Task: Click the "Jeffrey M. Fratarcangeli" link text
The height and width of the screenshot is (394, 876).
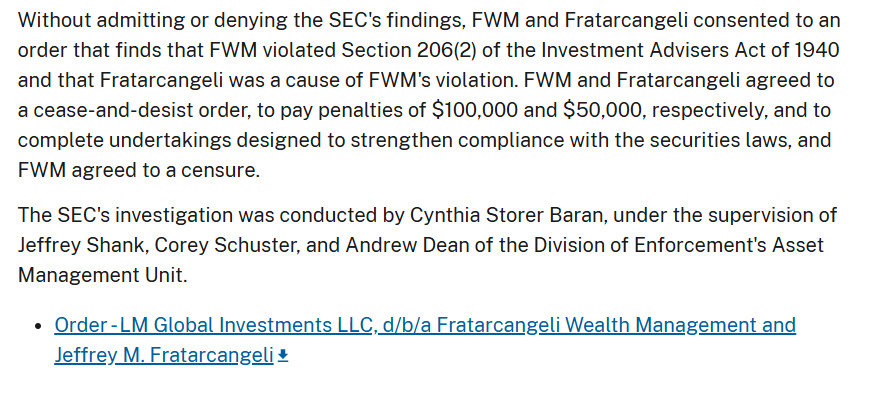Action: point(164,355)
